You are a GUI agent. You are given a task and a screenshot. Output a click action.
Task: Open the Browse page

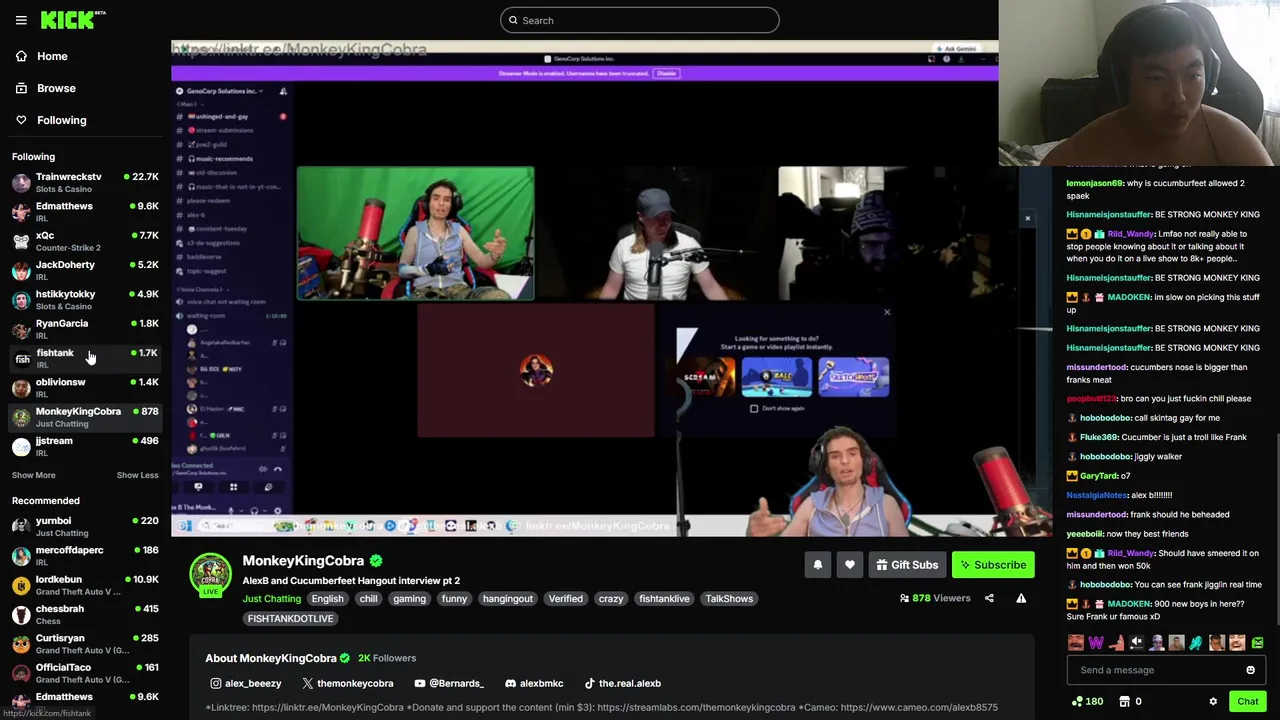pos(56,88)
